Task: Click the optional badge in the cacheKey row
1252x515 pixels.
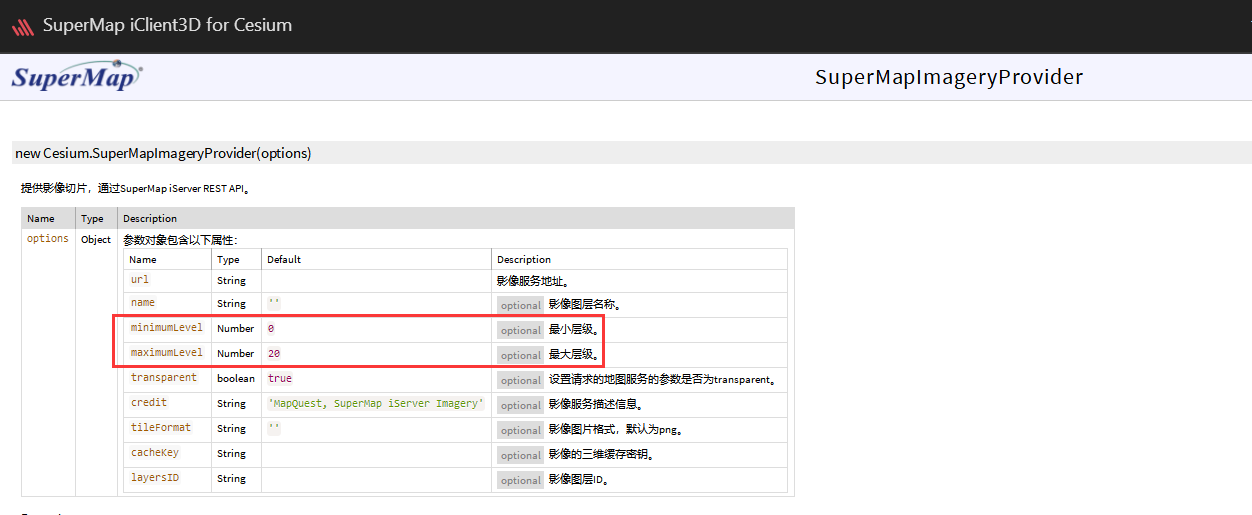Action: tap(521, 455)
